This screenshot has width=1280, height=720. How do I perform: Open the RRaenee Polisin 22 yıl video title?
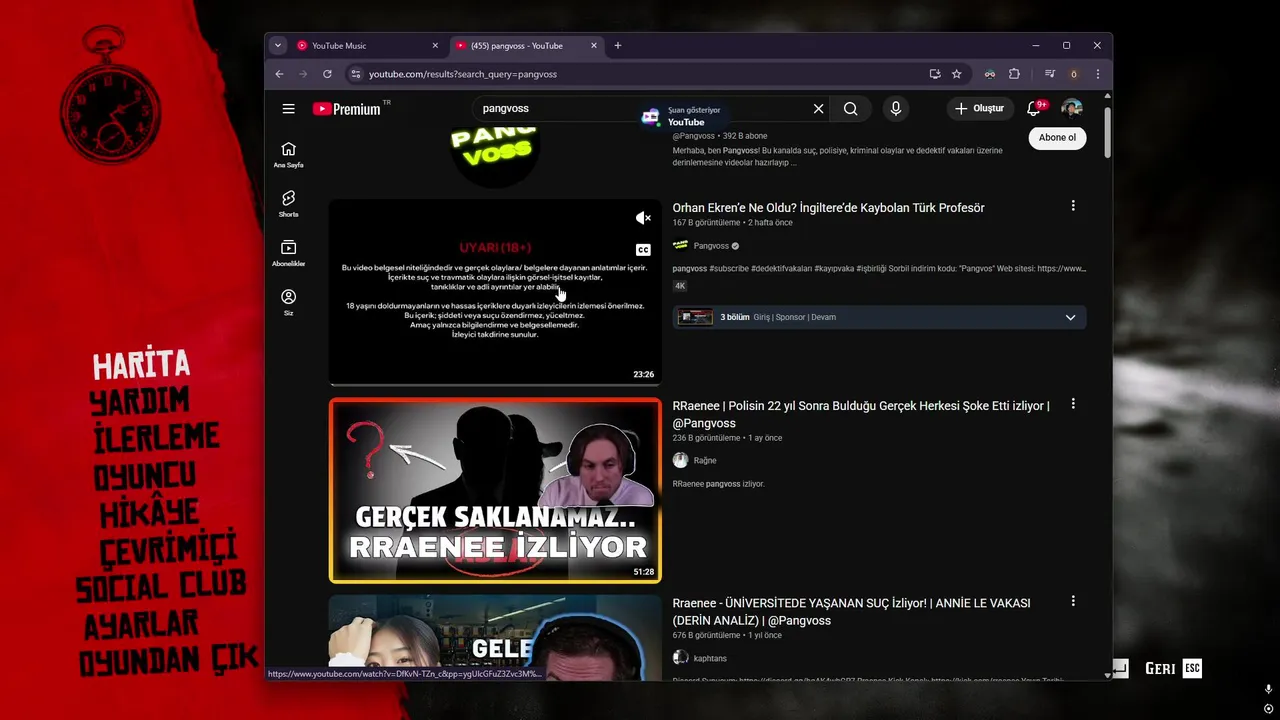tap(861, 415)
